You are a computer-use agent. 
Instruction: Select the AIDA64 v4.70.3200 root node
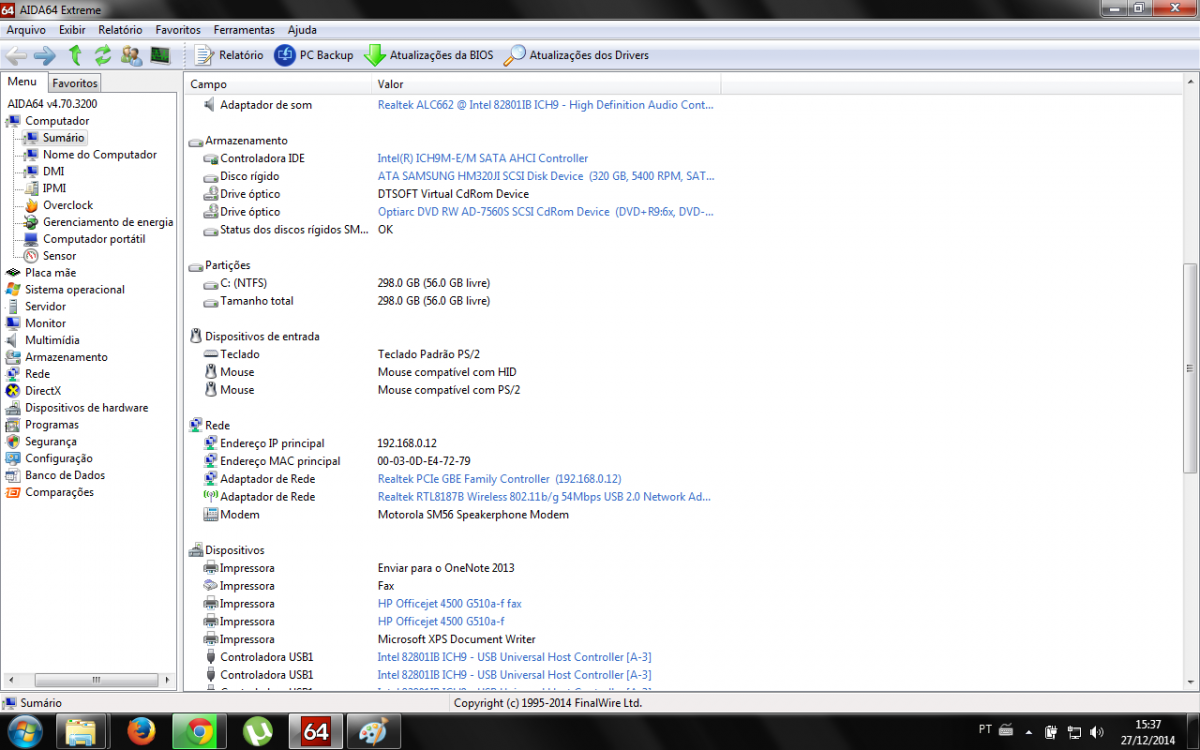(52, 104)
